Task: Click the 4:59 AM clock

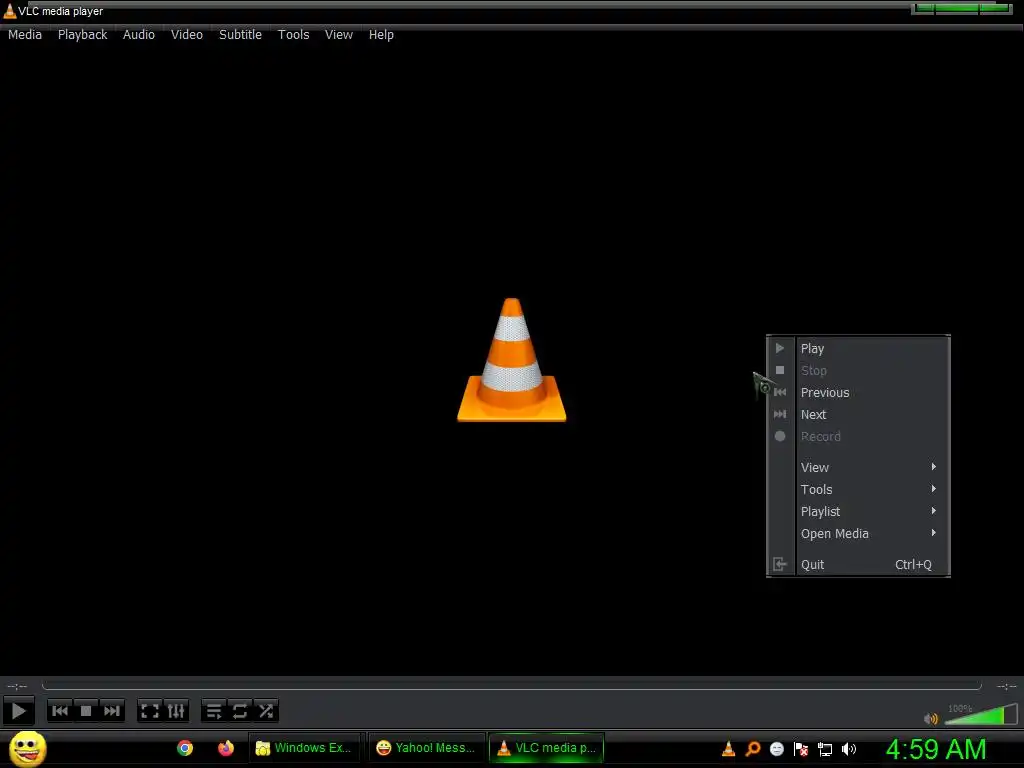Action: [x=936, y=749]
